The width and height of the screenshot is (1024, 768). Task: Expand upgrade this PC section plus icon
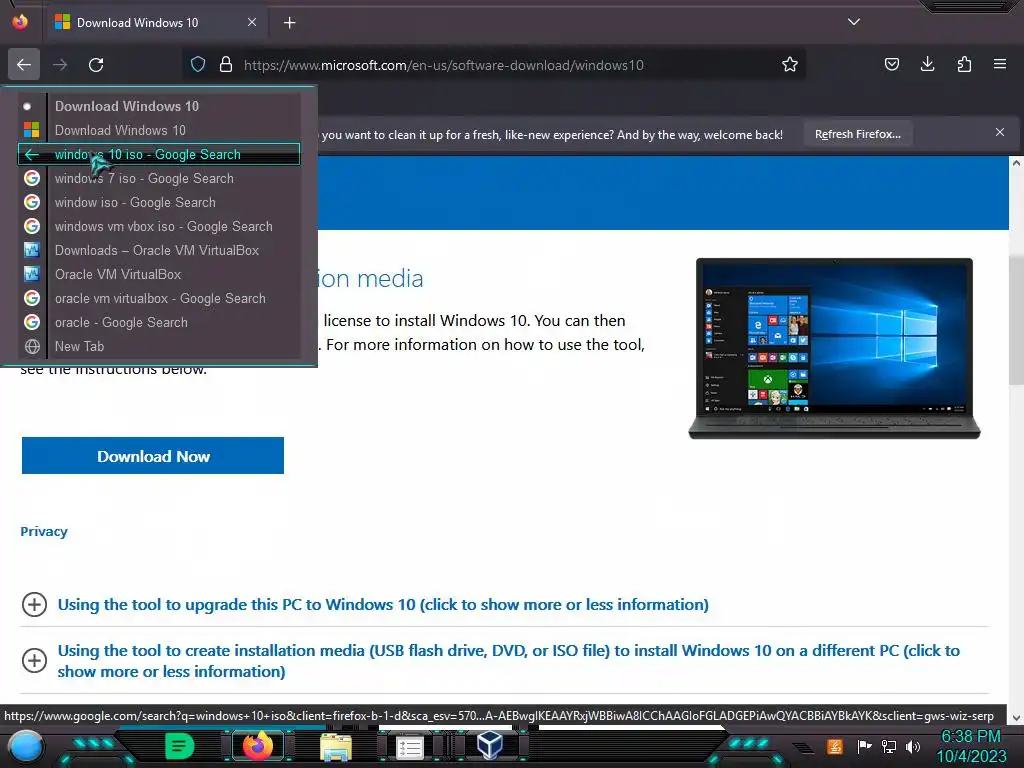[34, 604]
